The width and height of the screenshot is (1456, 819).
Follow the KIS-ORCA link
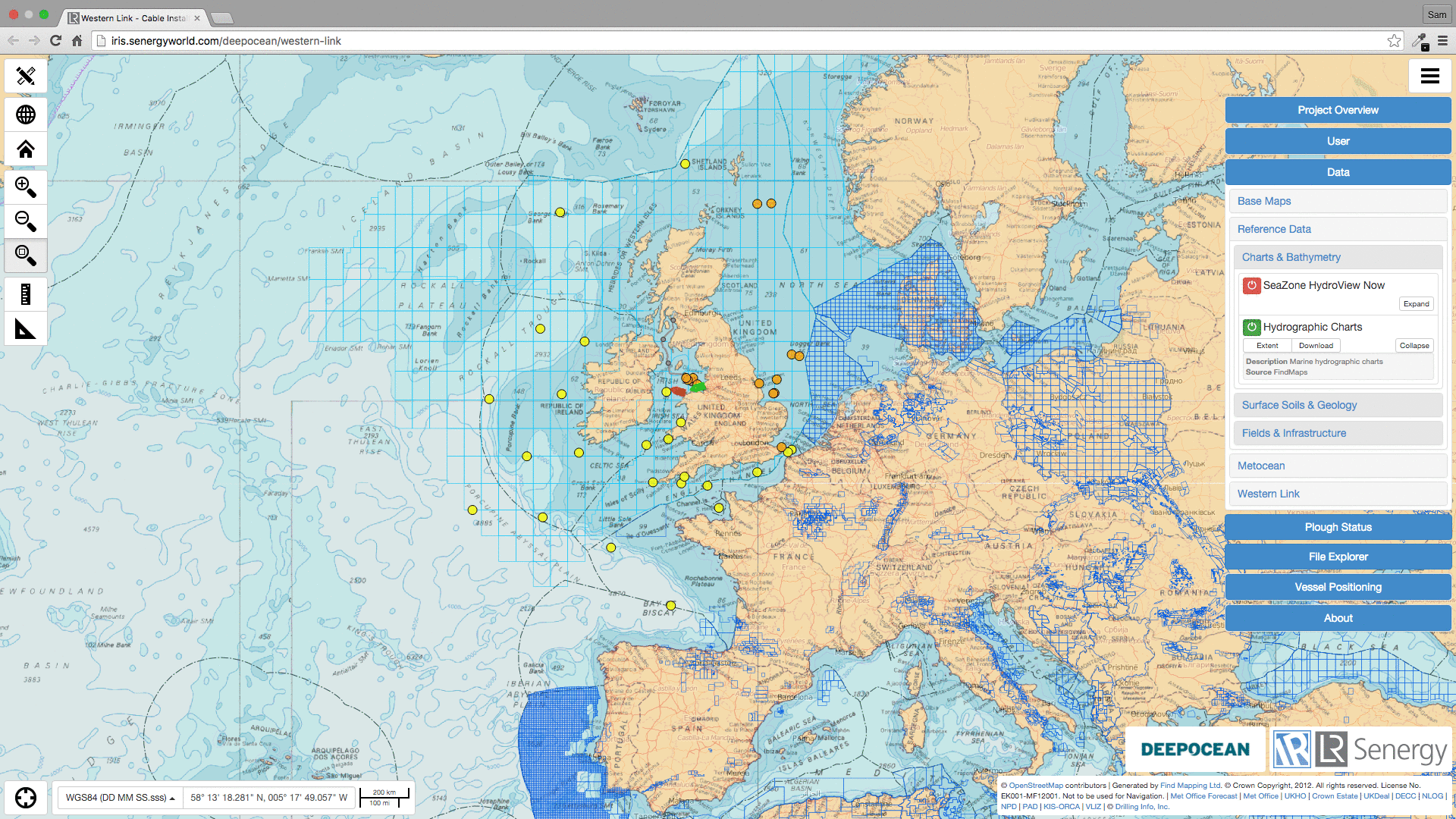(x=1062, y=807)
